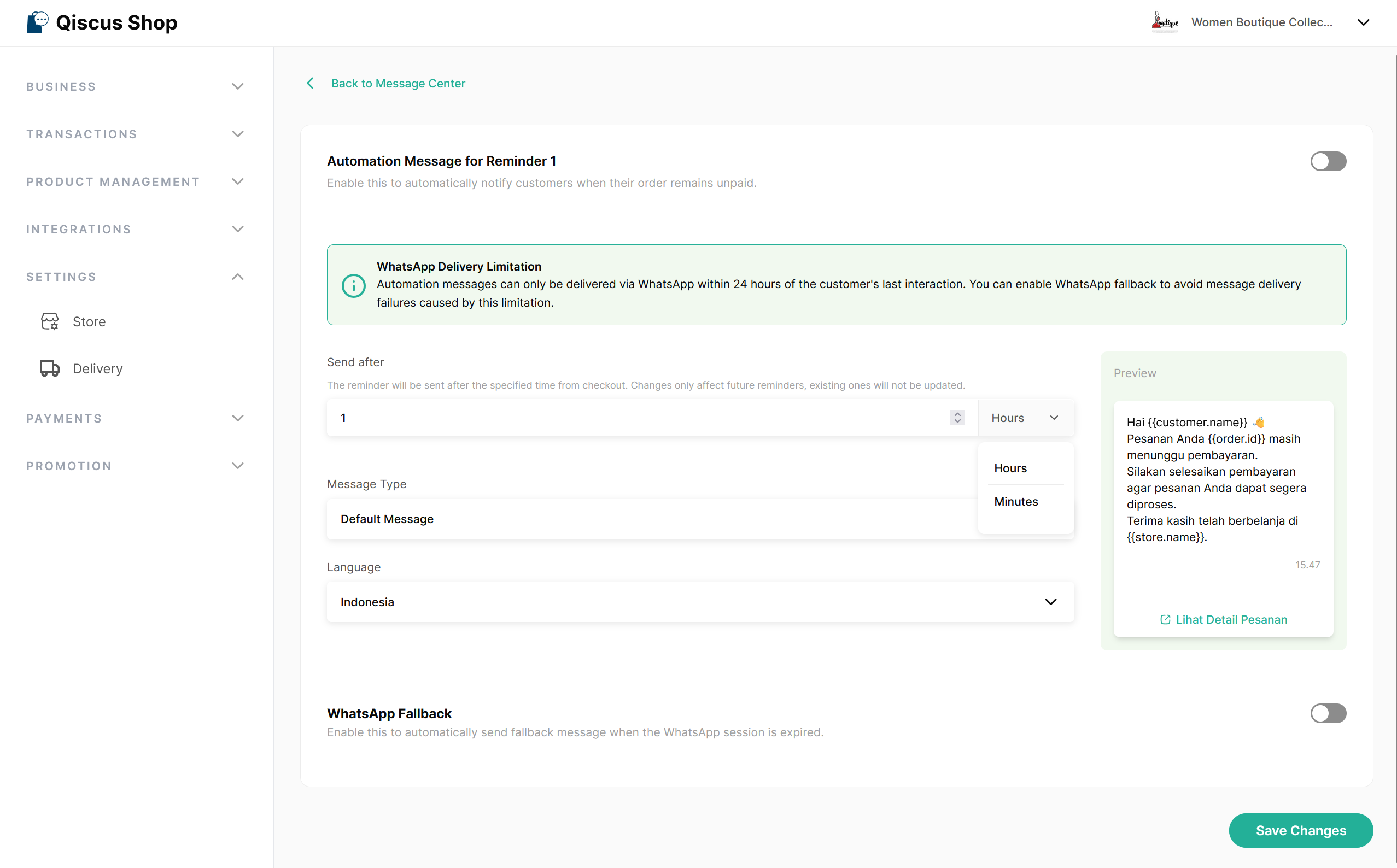Click the Store icon in Settings

(50, 321)
